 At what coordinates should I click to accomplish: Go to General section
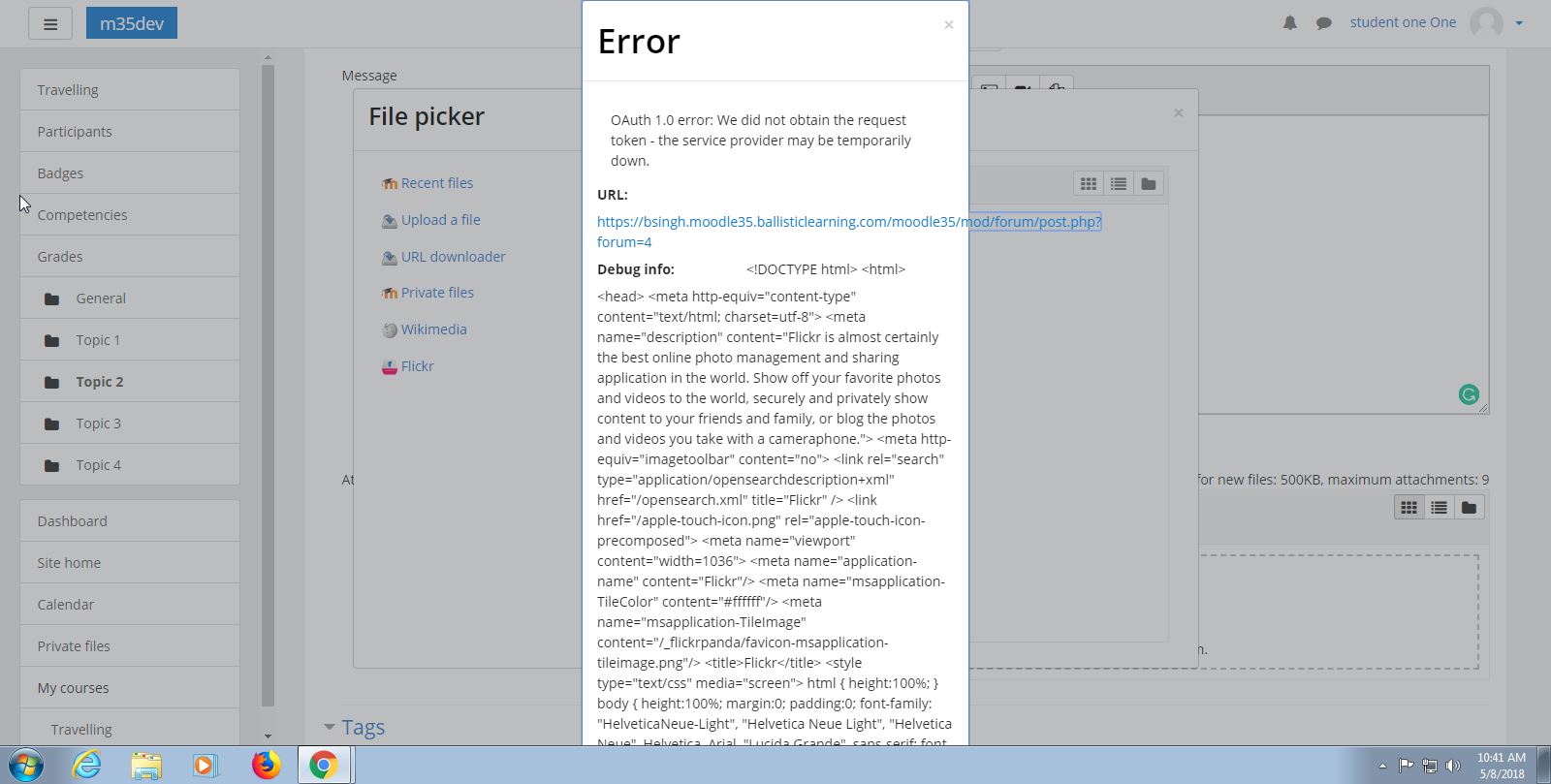(130, 298)
